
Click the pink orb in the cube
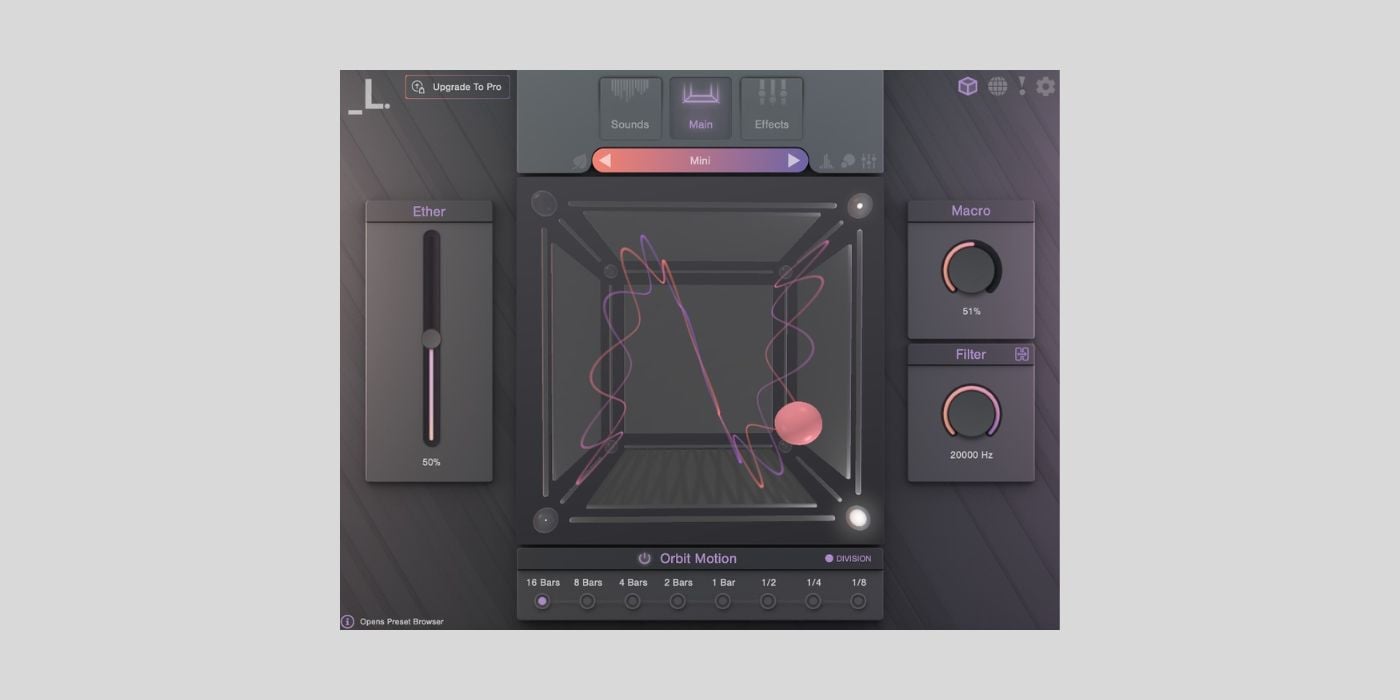798,423
